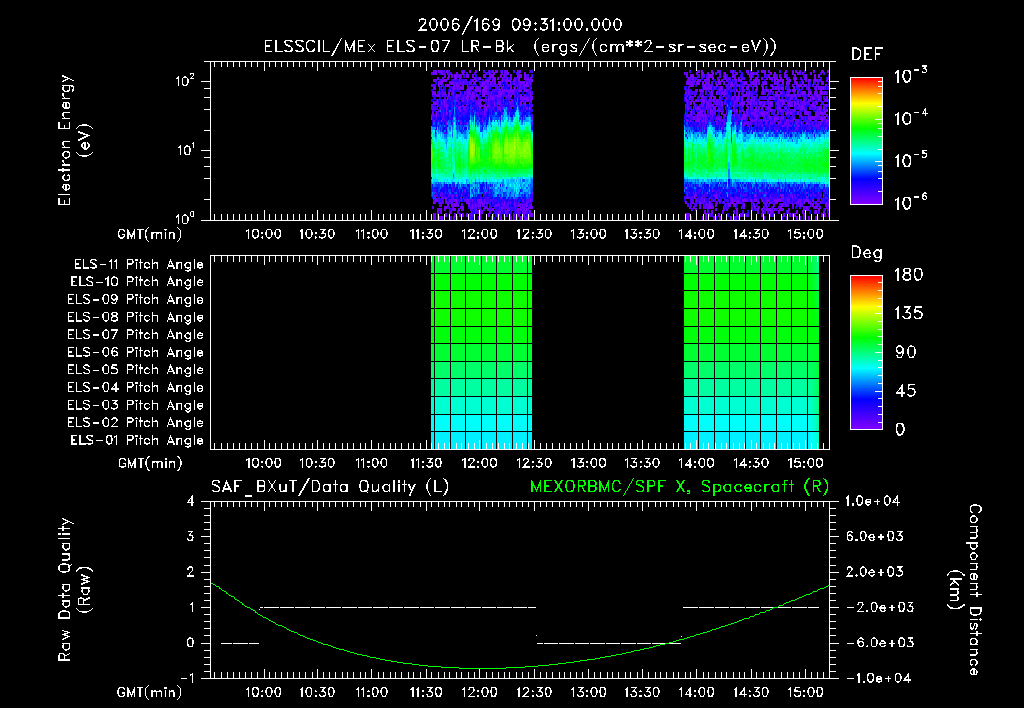
Task: Click the Raw Data Quality (Raw) axis label
Action: point(74,590)
